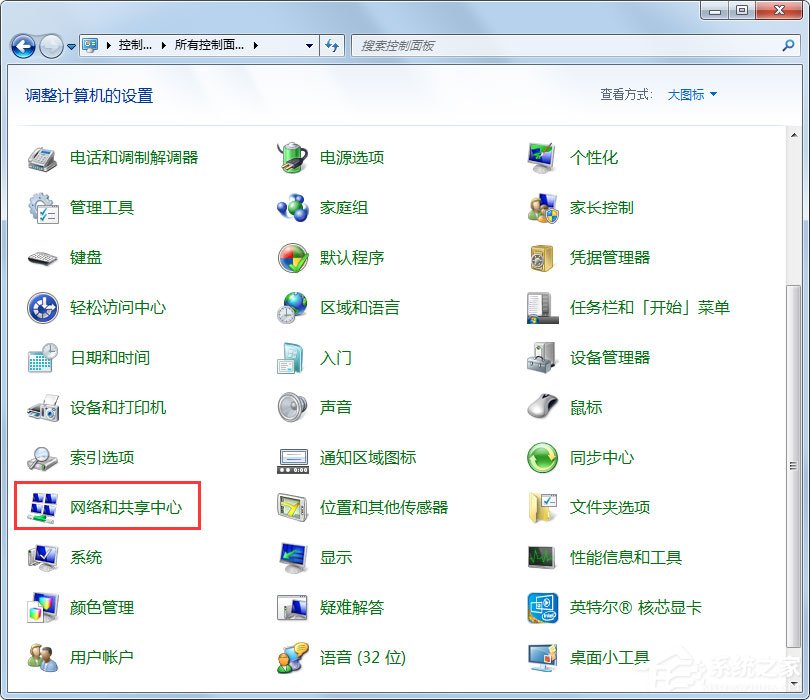Open 用户帐户 user accounts

(x=101, y=657)
